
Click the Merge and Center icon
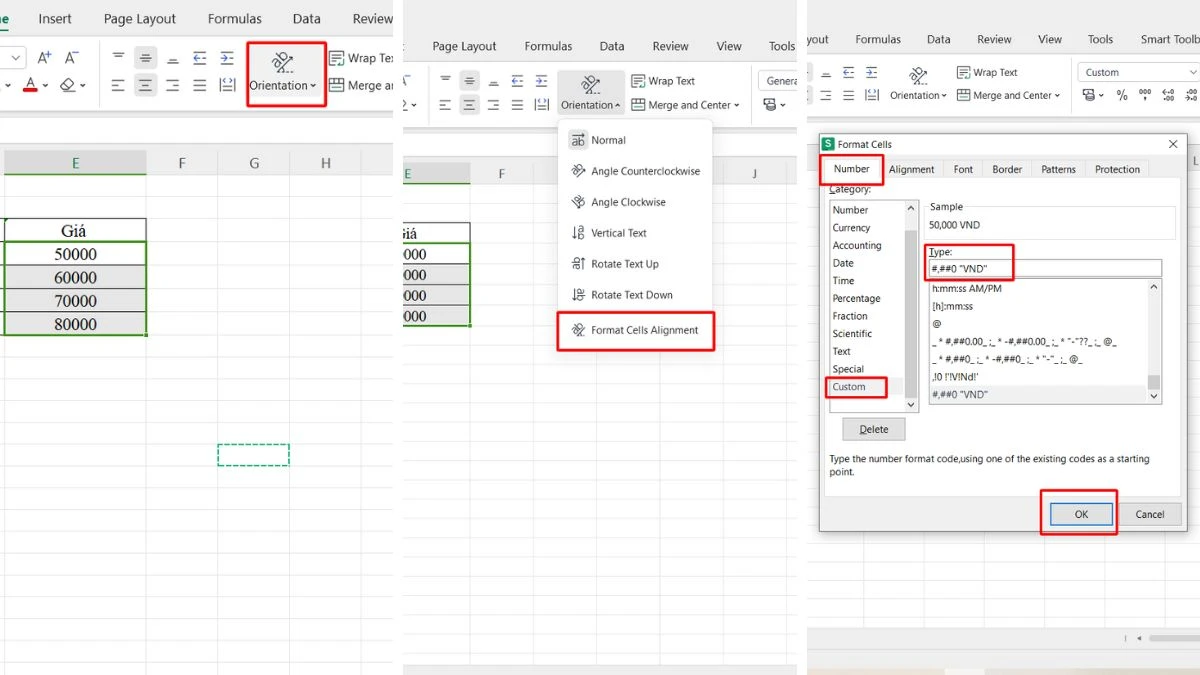tap(640, 104)
